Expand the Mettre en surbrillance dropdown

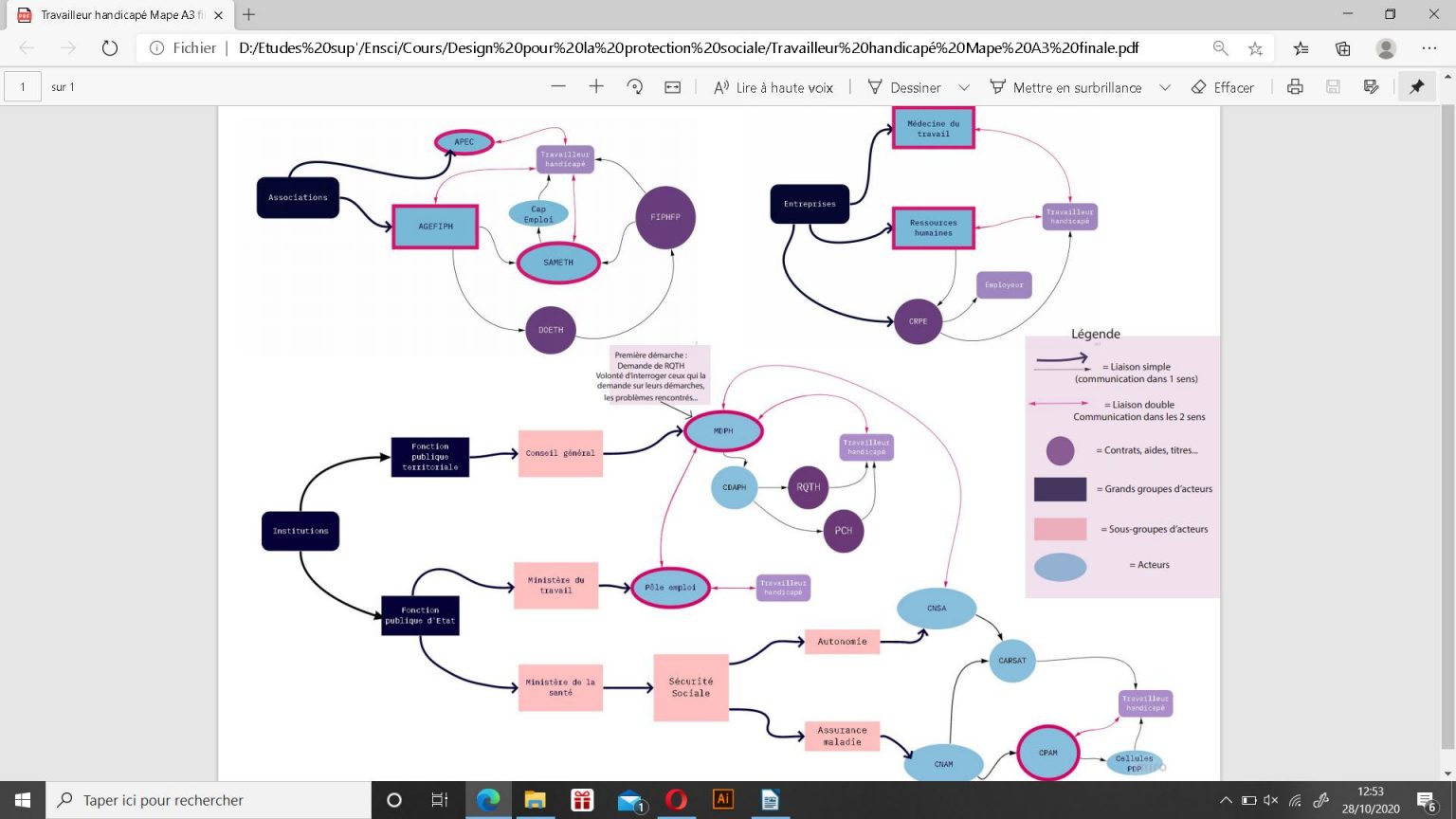pos(1165,87)
